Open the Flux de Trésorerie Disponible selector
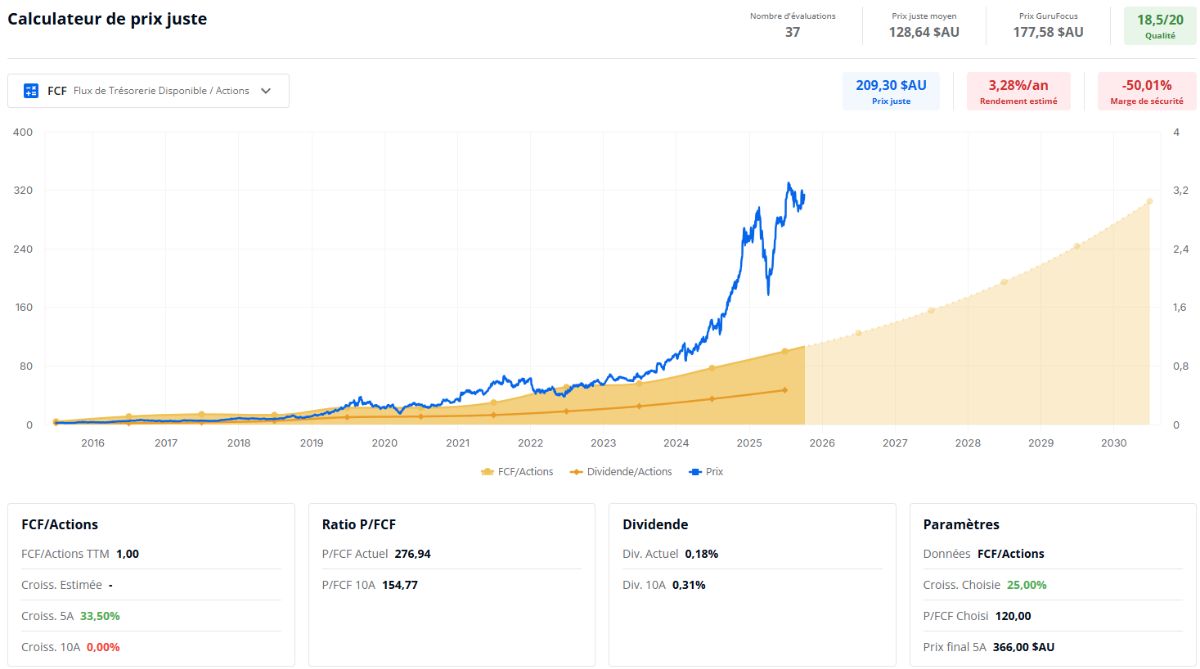This screenshot has width=1200, height=669. point(148,91)
